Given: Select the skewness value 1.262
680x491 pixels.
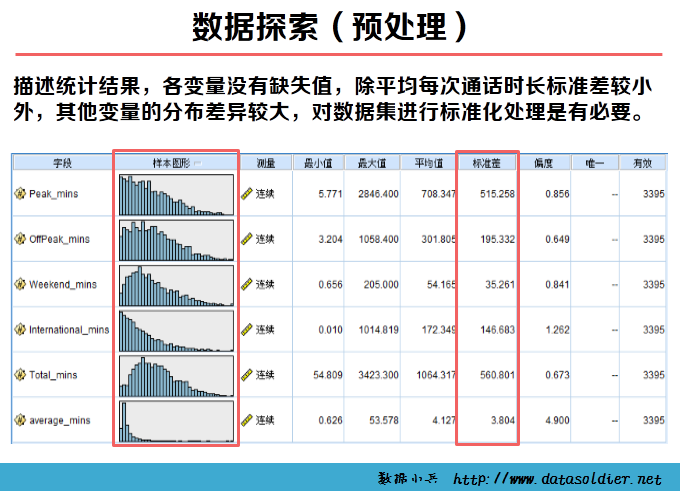Looking at the screenshot, I should click(x=557, y=330).
